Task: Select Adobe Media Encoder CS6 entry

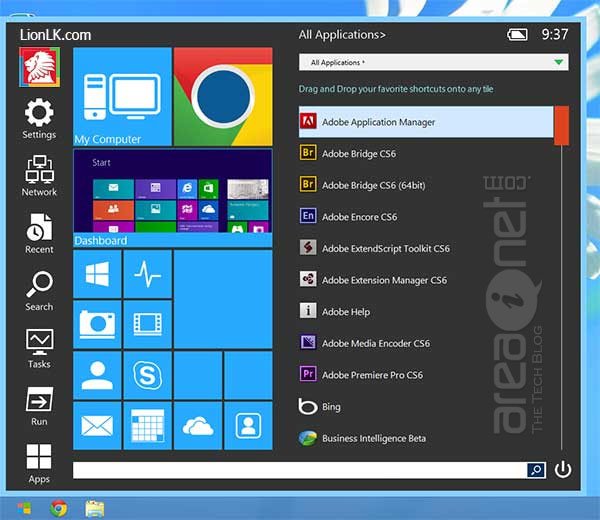Action: click(426, 343)
